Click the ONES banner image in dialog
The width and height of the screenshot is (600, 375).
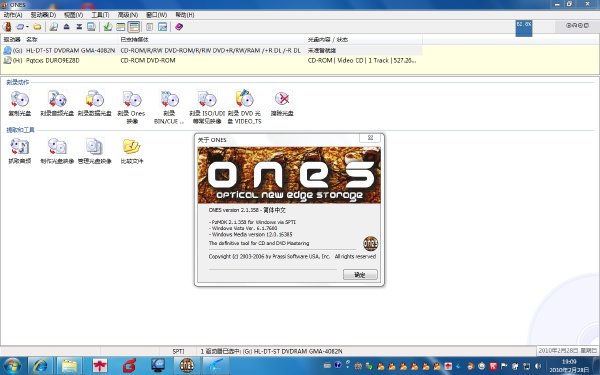[x=289, y=175]
